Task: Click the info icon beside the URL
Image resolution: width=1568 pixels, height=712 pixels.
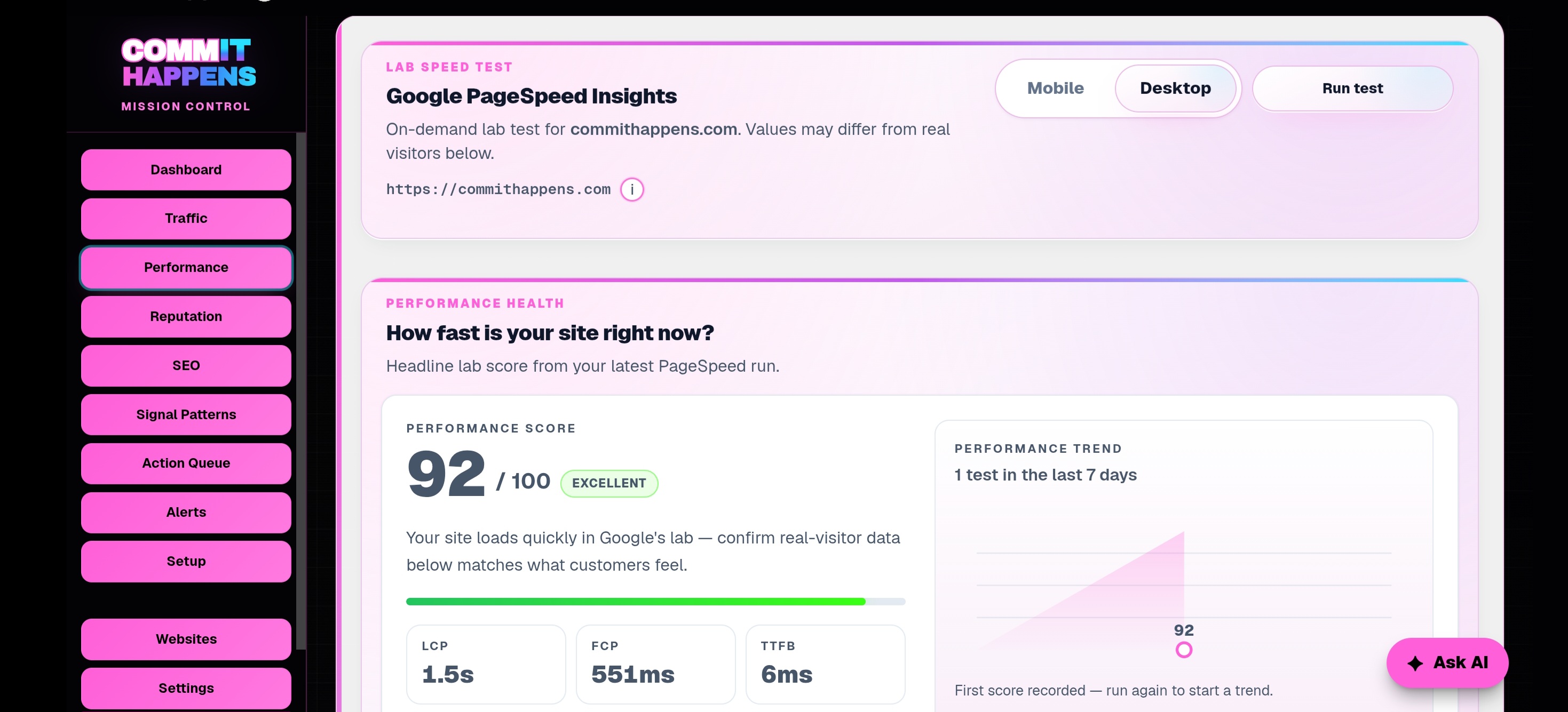Action: pos(632,190)
